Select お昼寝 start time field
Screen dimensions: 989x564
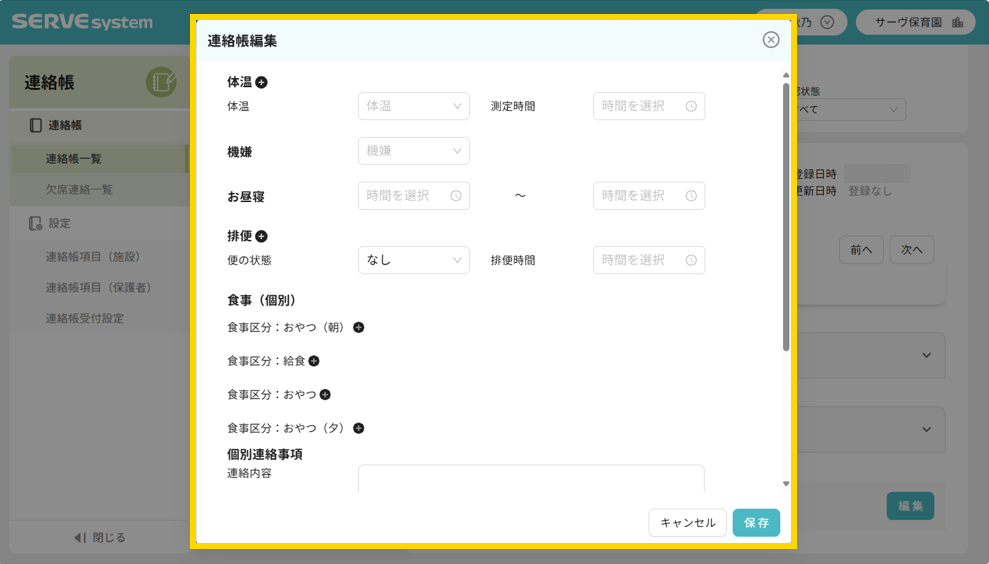pos(413,196)
